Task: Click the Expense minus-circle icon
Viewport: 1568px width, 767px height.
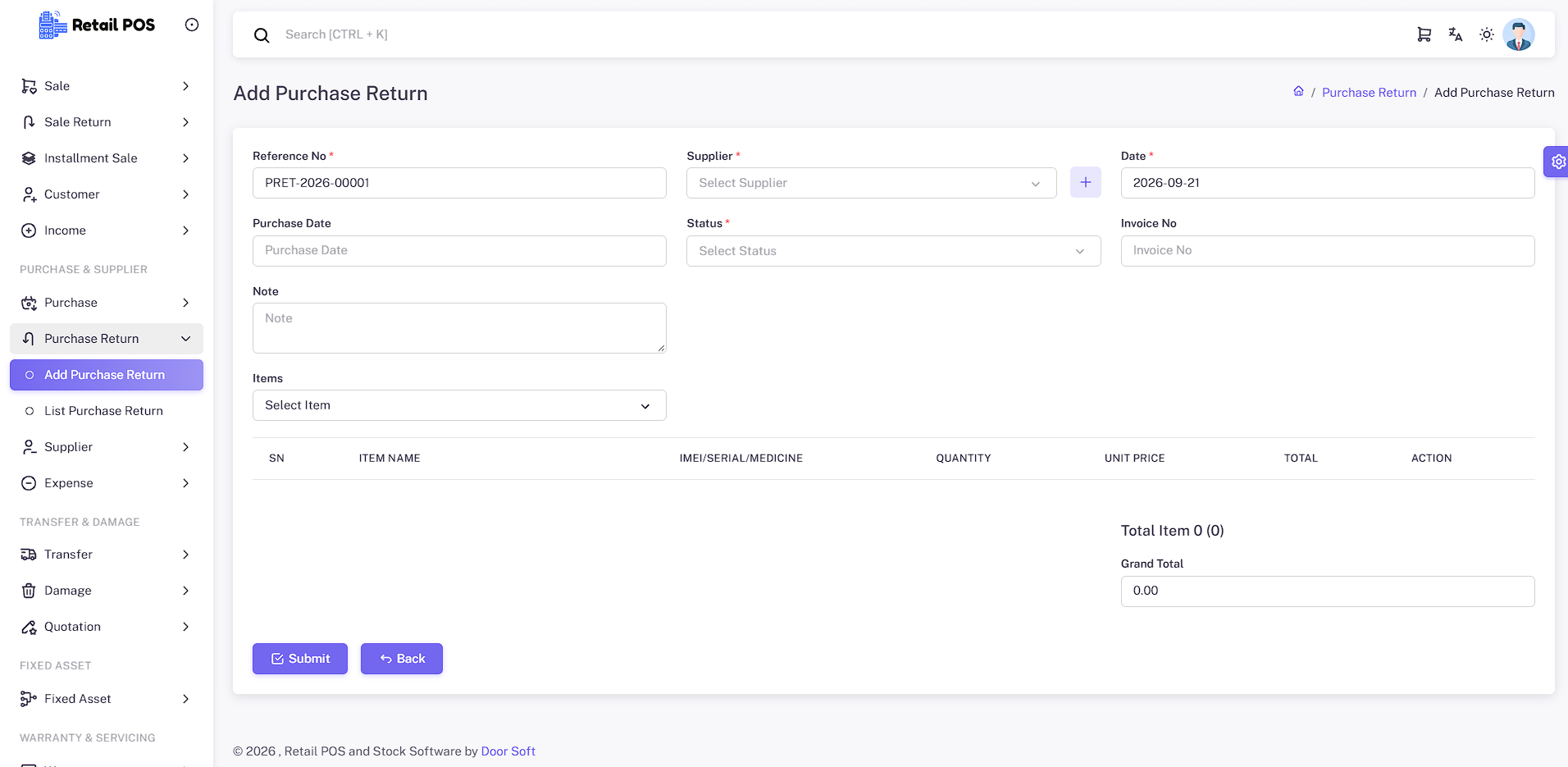Action: point(29,483)
